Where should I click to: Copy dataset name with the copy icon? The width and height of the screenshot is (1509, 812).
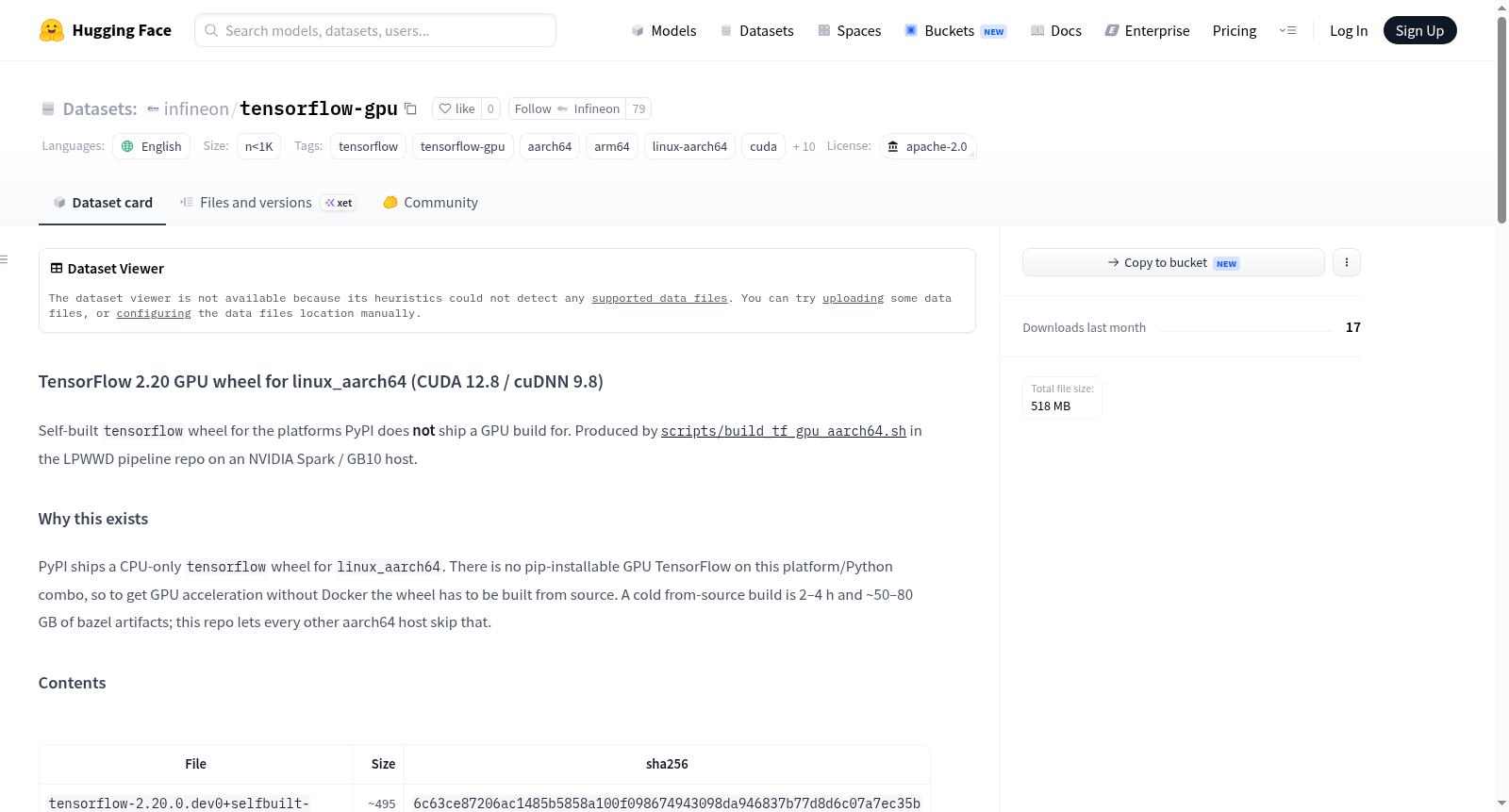(410, 108)
